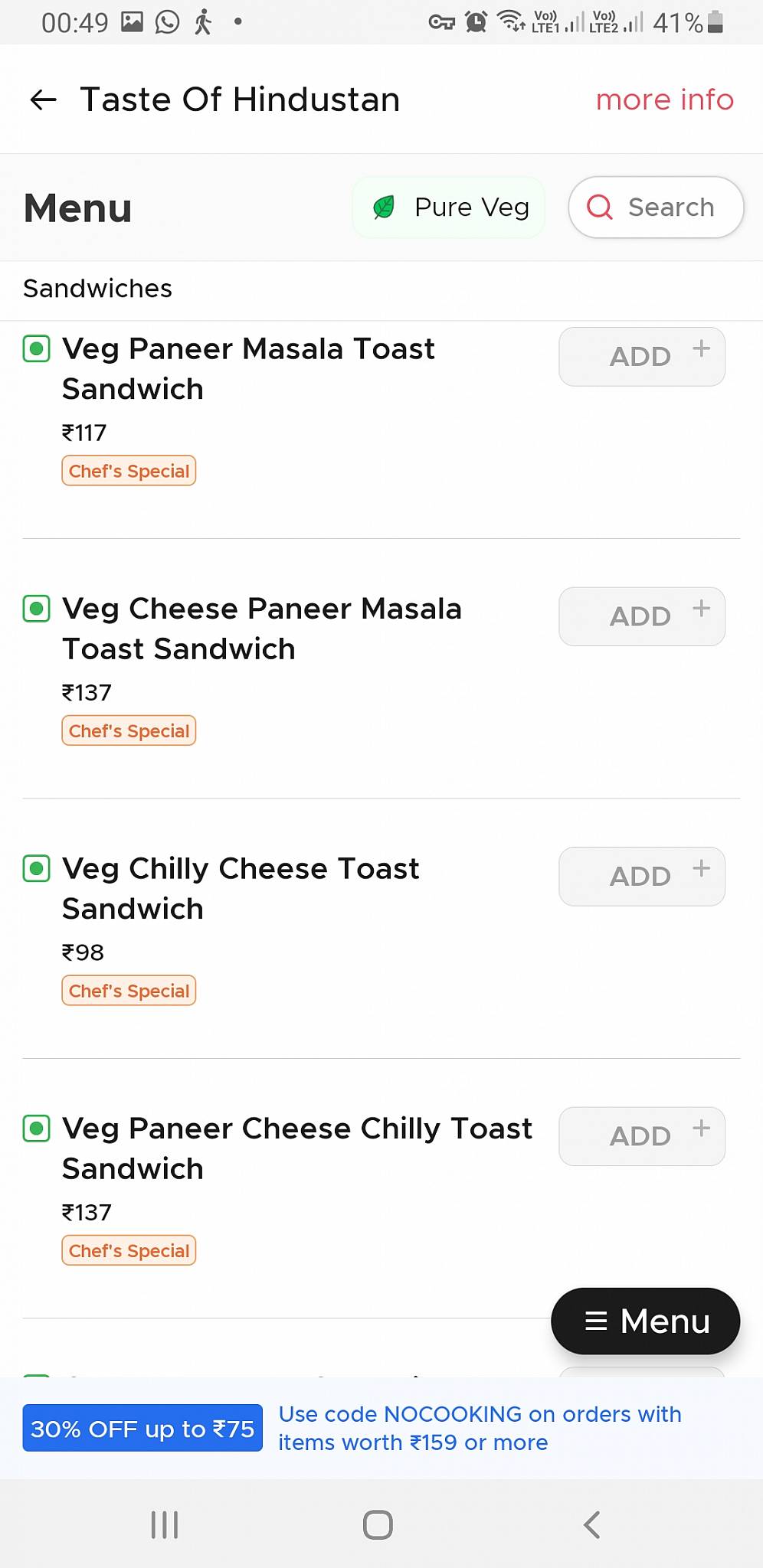Open the floating black Menu button
This screenshot has width=763, height=1568.
point(645,1321)
